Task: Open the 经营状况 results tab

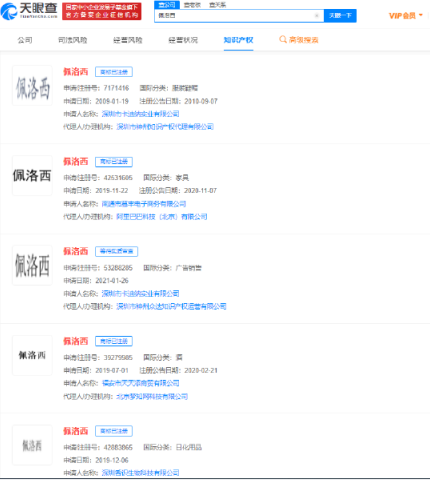Action: pyautogui.click(x=183, y=40)
